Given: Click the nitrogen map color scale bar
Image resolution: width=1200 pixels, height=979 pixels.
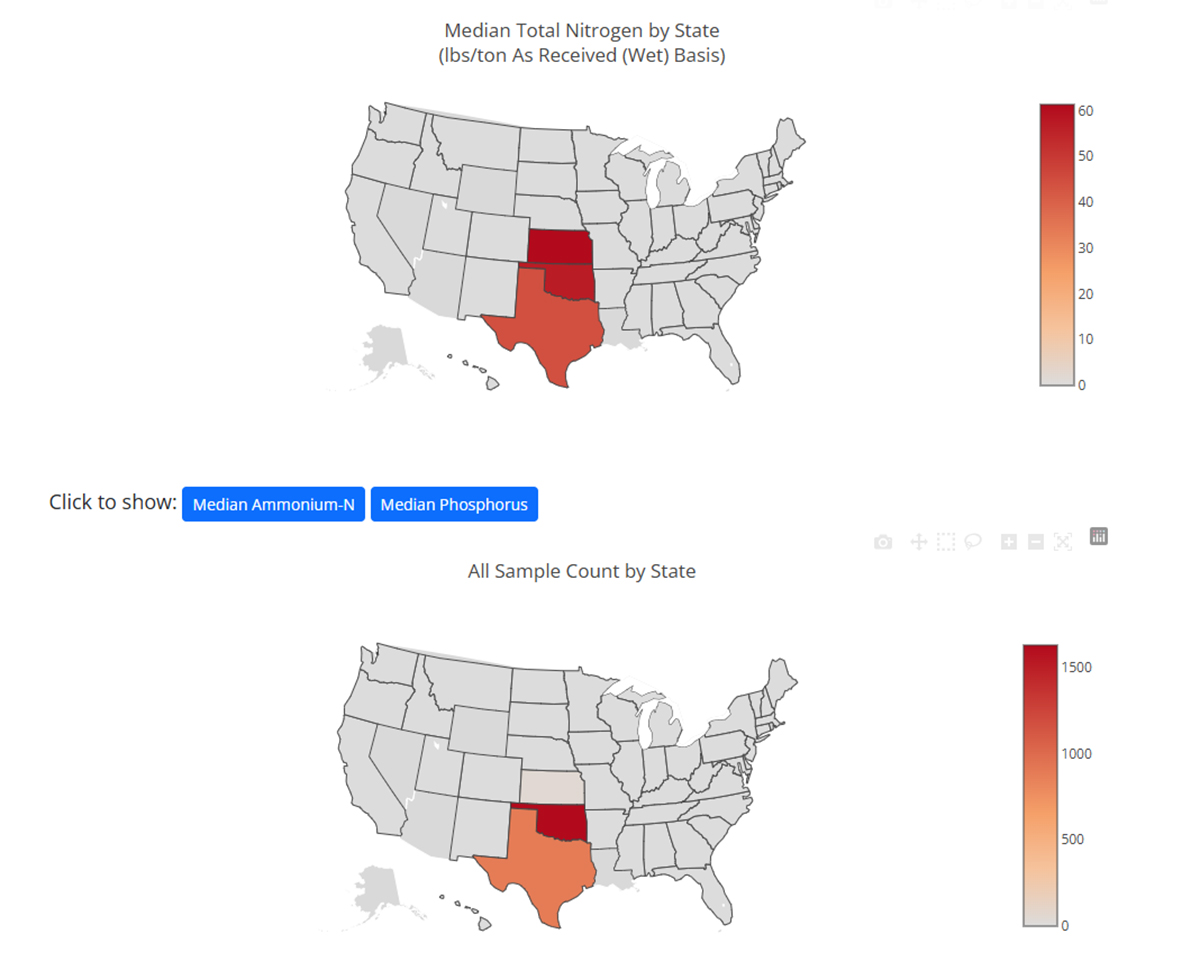Looking at the screenshot, I should tap(1056, 244).
